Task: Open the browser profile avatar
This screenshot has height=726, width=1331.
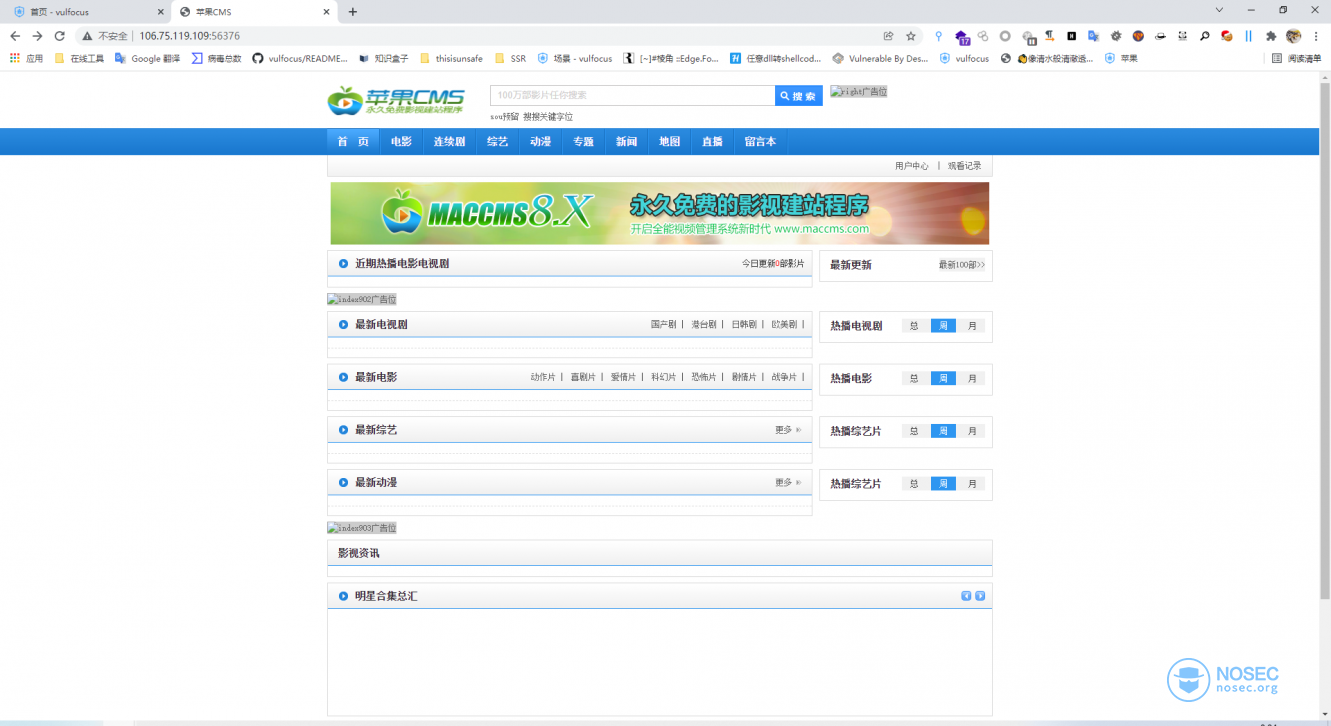Action: [1294, 36]
